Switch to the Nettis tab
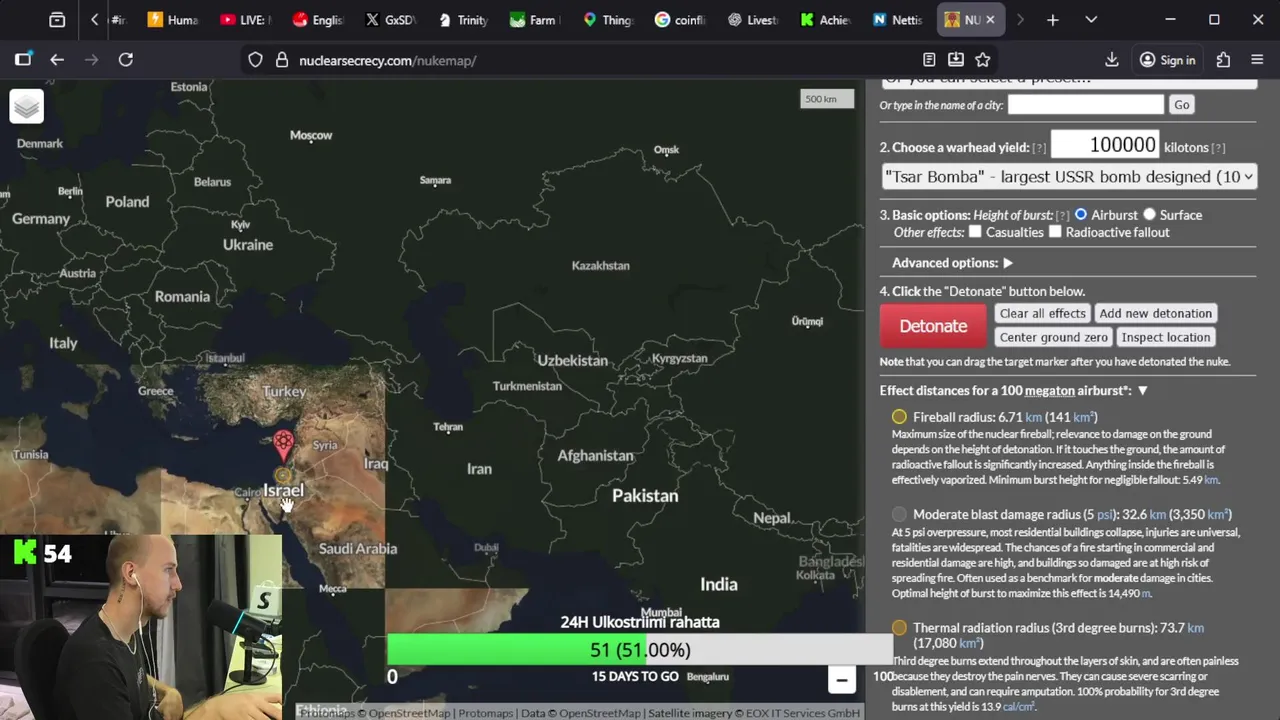Viewport: 1280px width, 720px height. click(x=897, y=20)
